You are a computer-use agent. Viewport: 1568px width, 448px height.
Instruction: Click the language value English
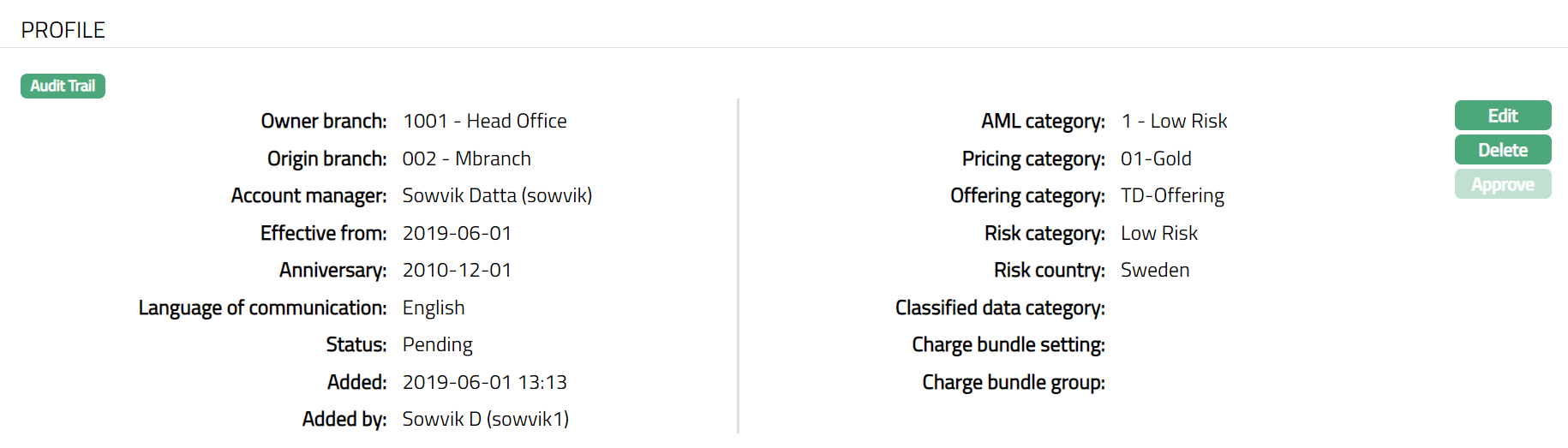click(x=434, y=308)
